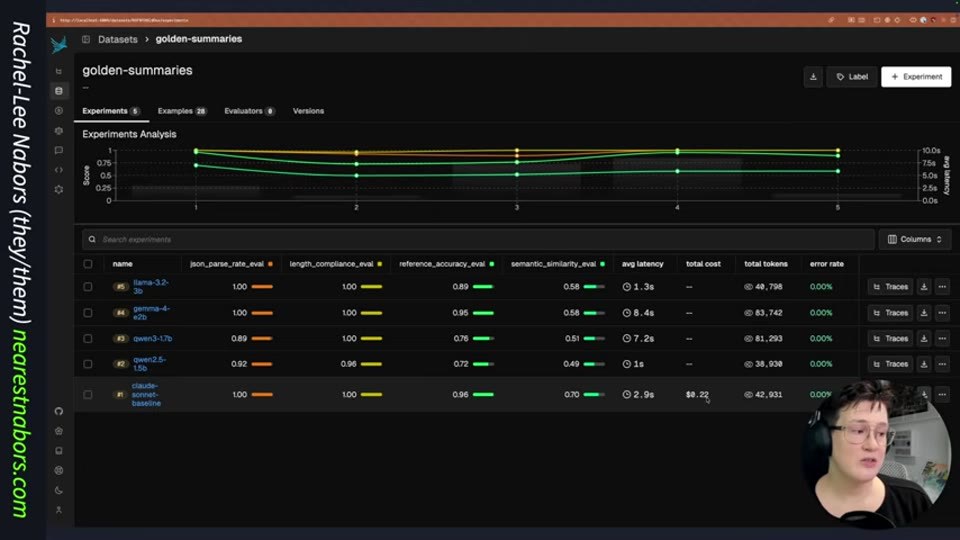
Task: Open the user profile icon in the sidebar
Action: coord(59,510)
